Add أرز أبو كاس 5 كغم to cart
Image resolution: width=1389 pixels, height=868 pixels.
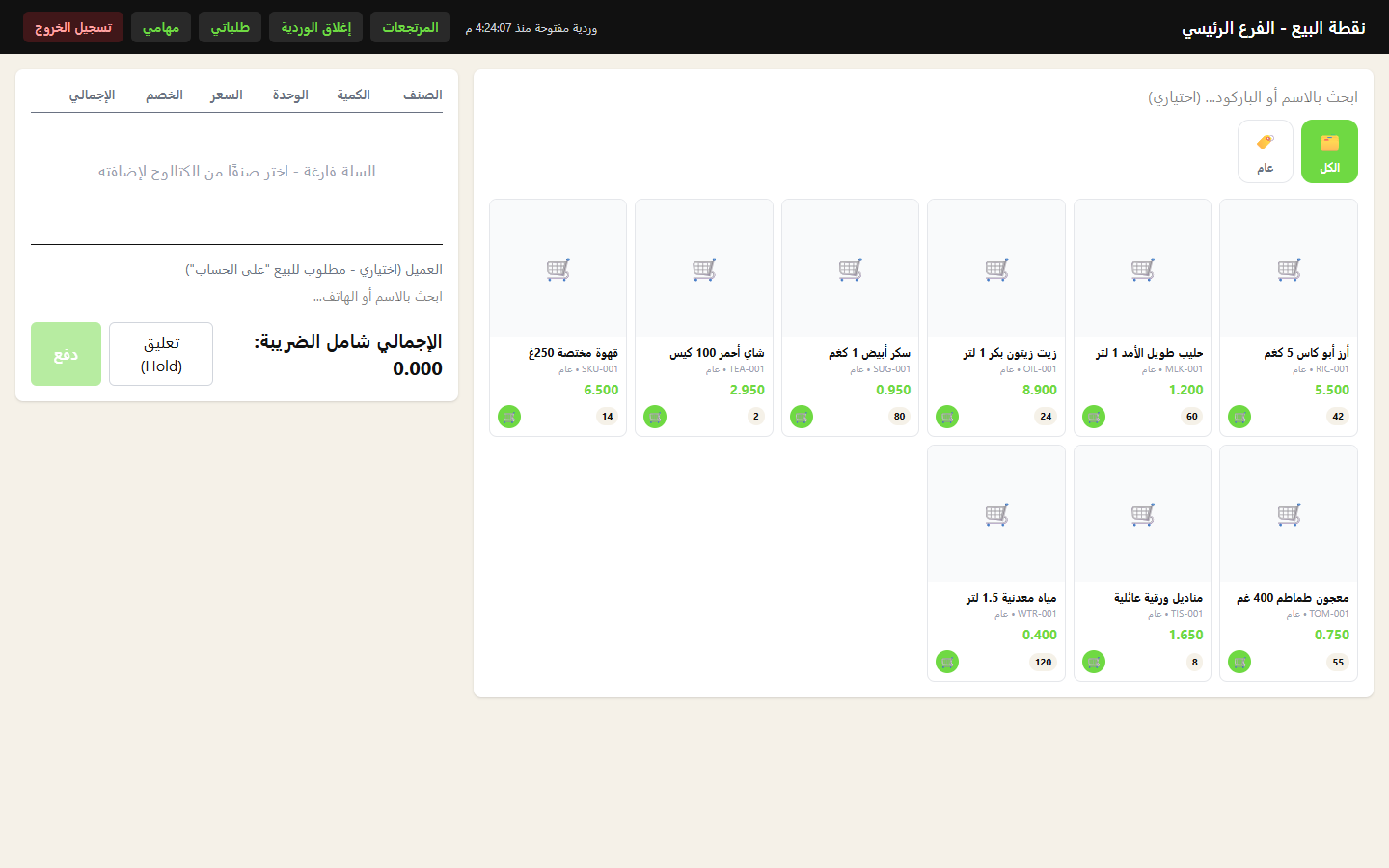[1239, 417]
